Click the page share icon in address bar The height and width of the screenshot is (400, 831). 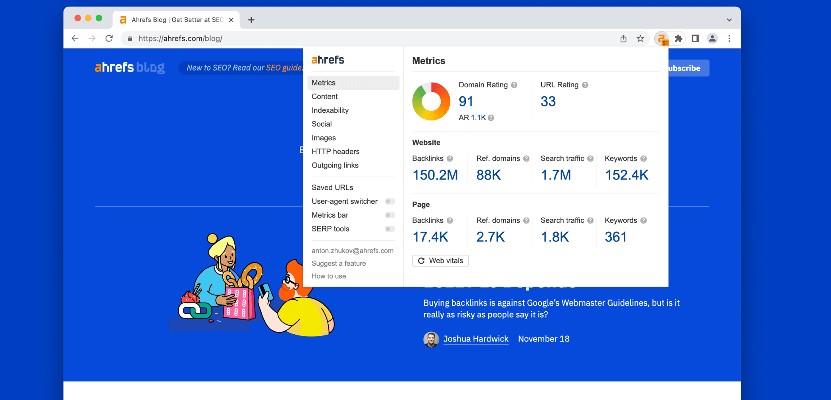point(624,38)
